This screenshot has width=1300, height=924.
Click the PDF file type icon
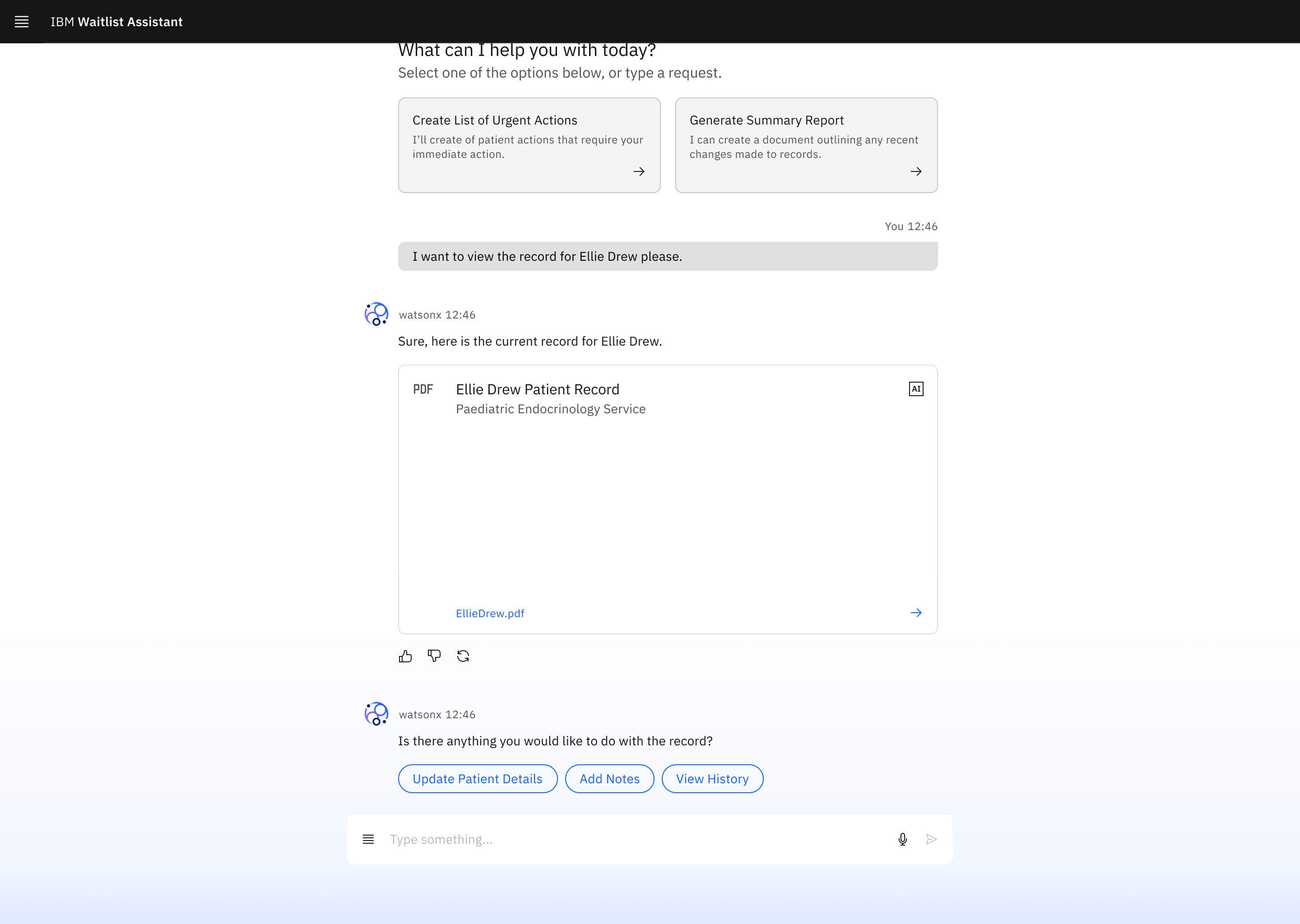(423, 389)
